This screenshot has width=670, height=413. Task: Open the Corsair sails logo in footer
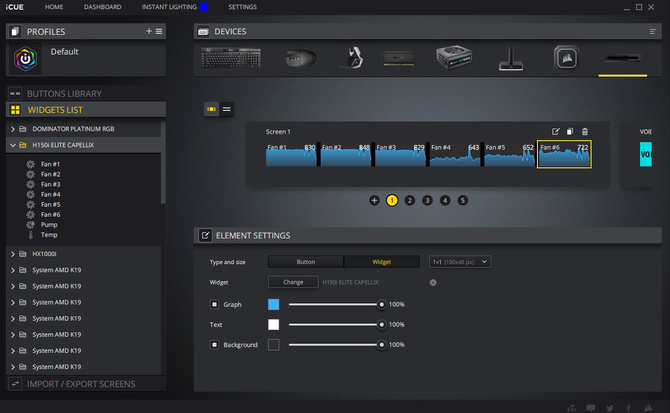(x=648, y=408)
